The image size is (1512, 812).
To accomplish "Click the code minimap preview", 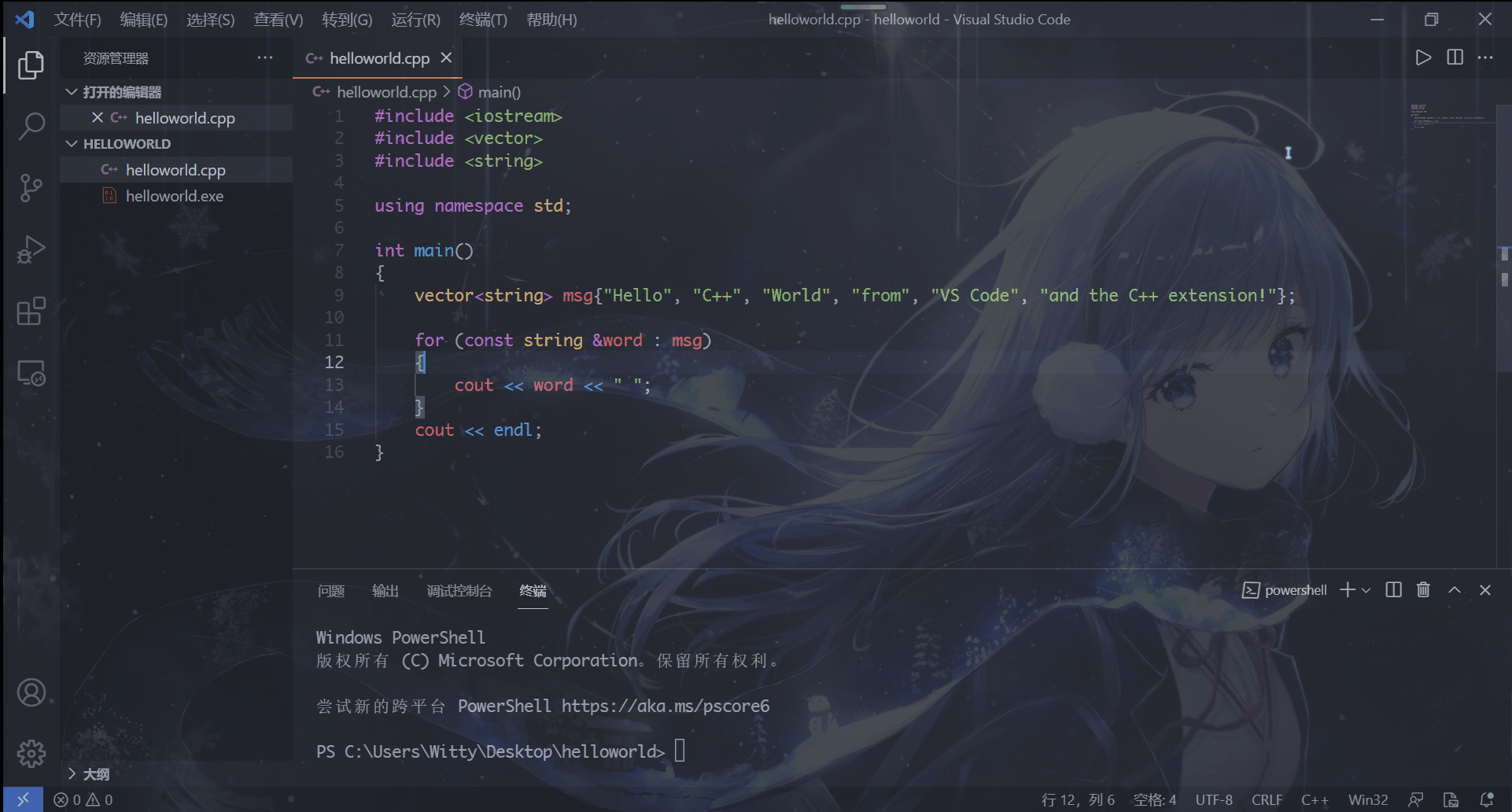I will 1449,116.
